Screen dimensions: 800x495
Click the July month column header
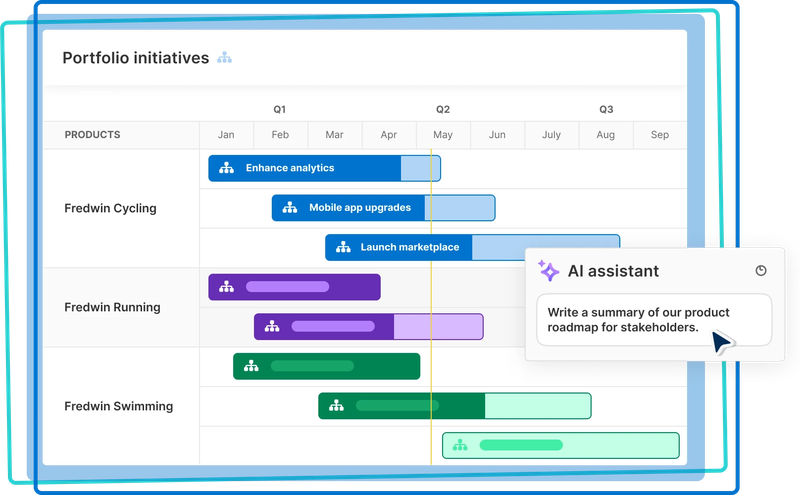click(x=552, y=135)
